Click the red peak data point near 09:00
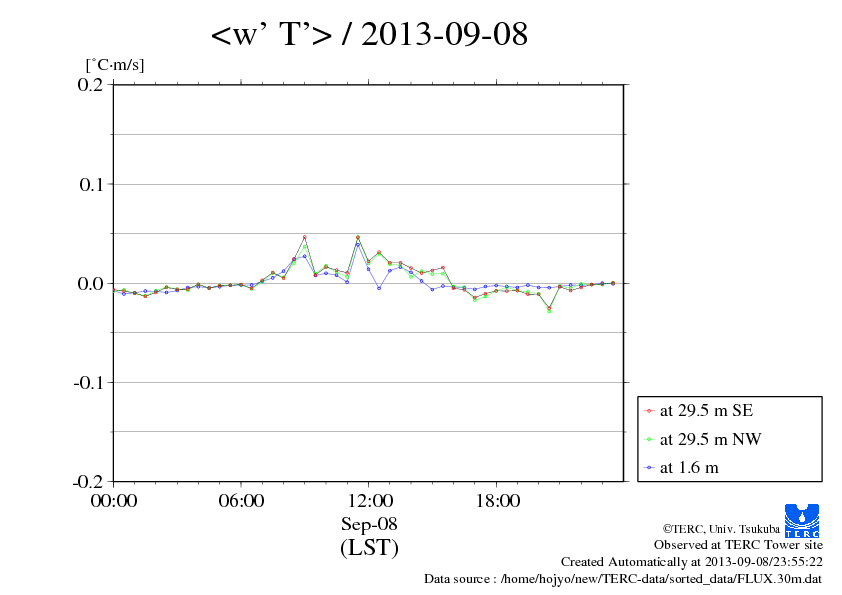The height and width of the screenshot is (595, 842). tap(304, 237)
